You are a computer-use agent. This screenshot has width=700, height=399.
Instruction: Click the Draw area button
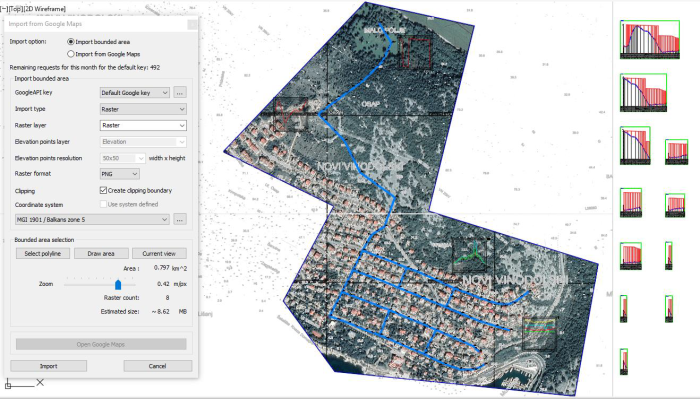(101, 254)
